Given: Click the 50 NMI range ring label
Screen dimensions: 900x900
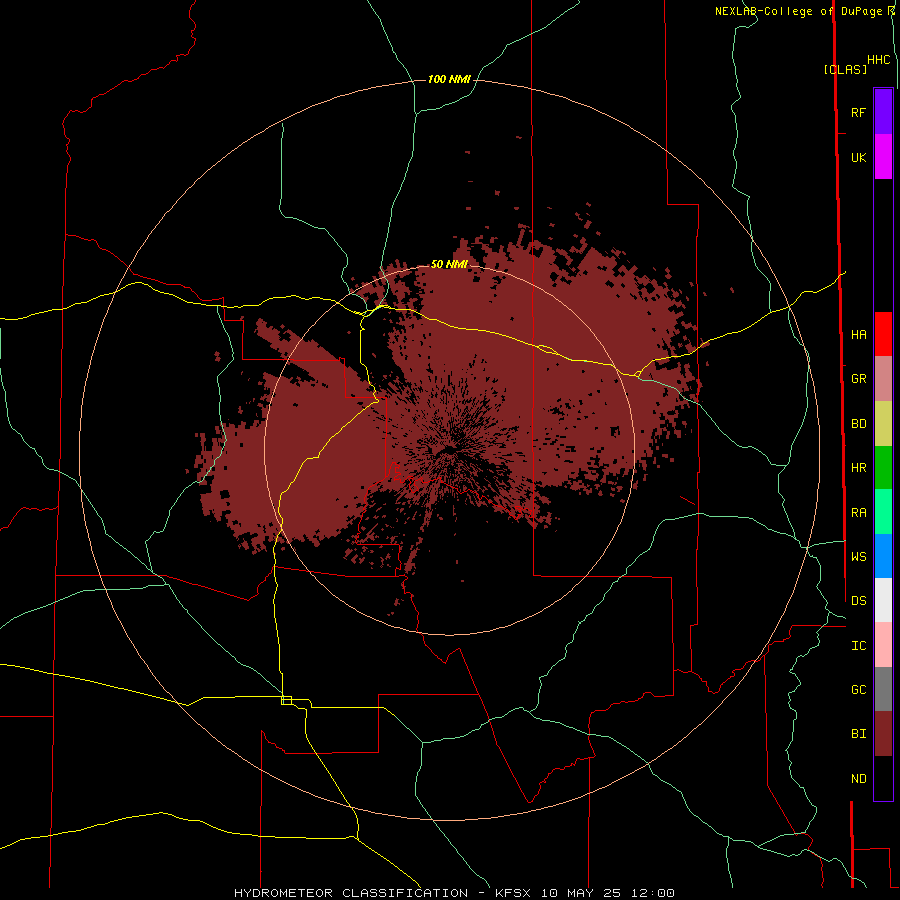Looking at the screenshot, I should click(449, 264).
